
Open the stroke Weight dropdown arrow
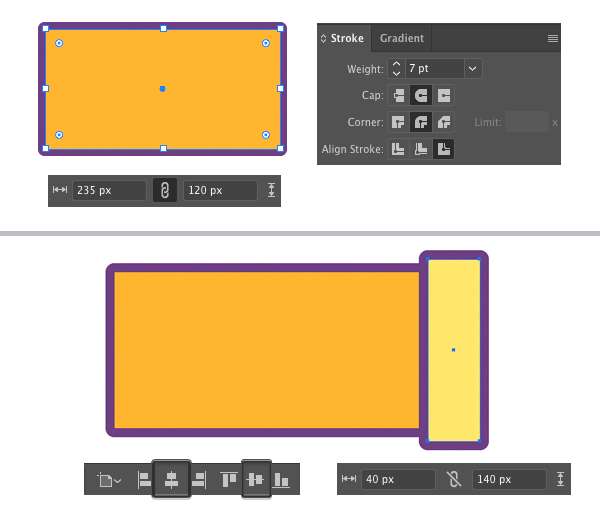coord(472,69)
